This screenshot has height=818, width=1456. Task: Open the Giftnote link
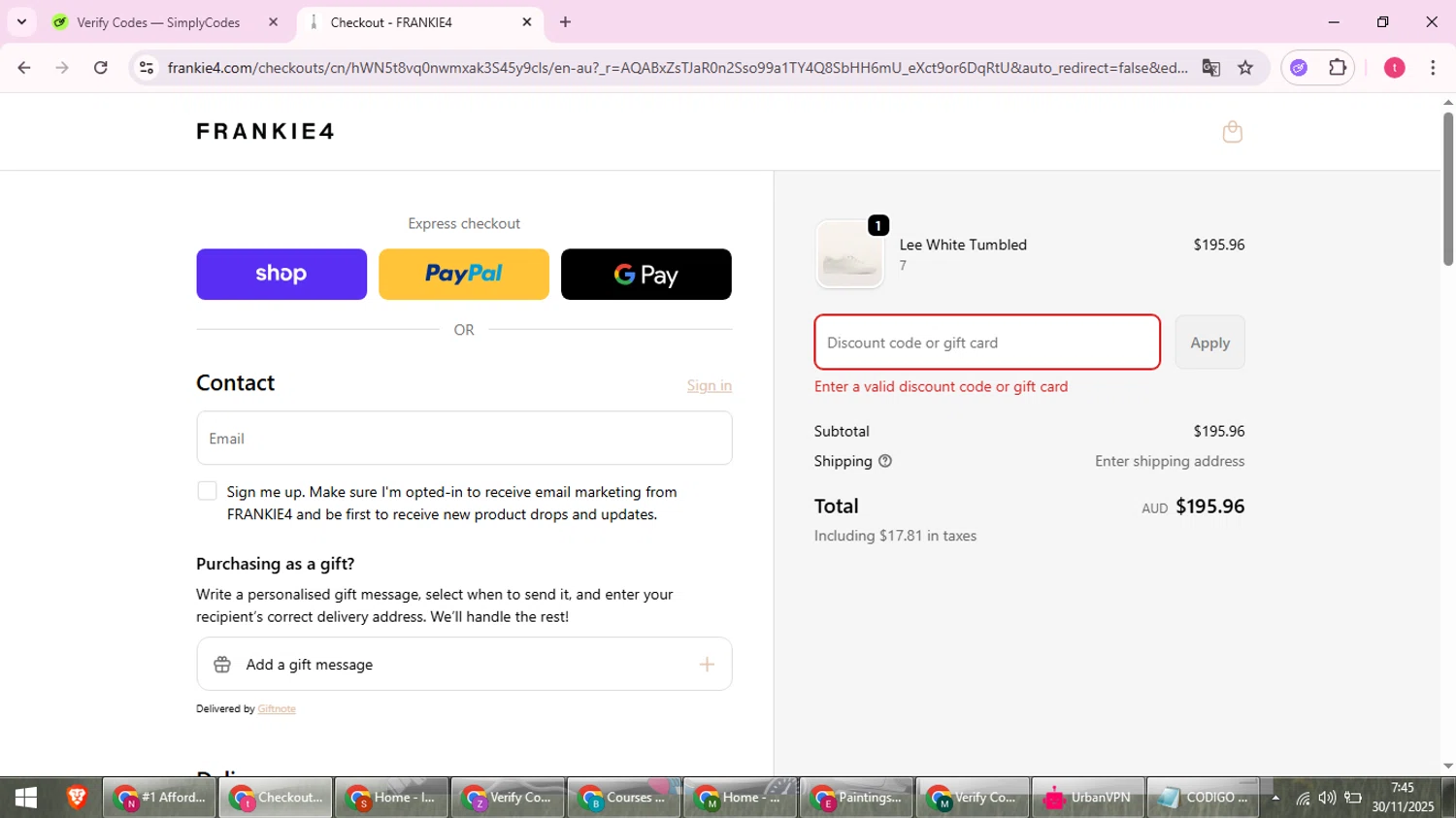coord(277,708)
